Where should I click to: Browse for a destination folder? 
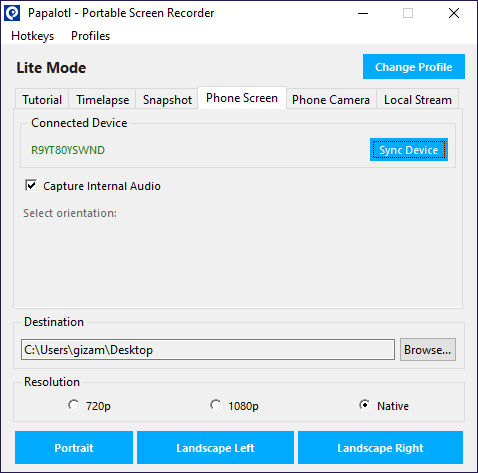click(428, 349)
